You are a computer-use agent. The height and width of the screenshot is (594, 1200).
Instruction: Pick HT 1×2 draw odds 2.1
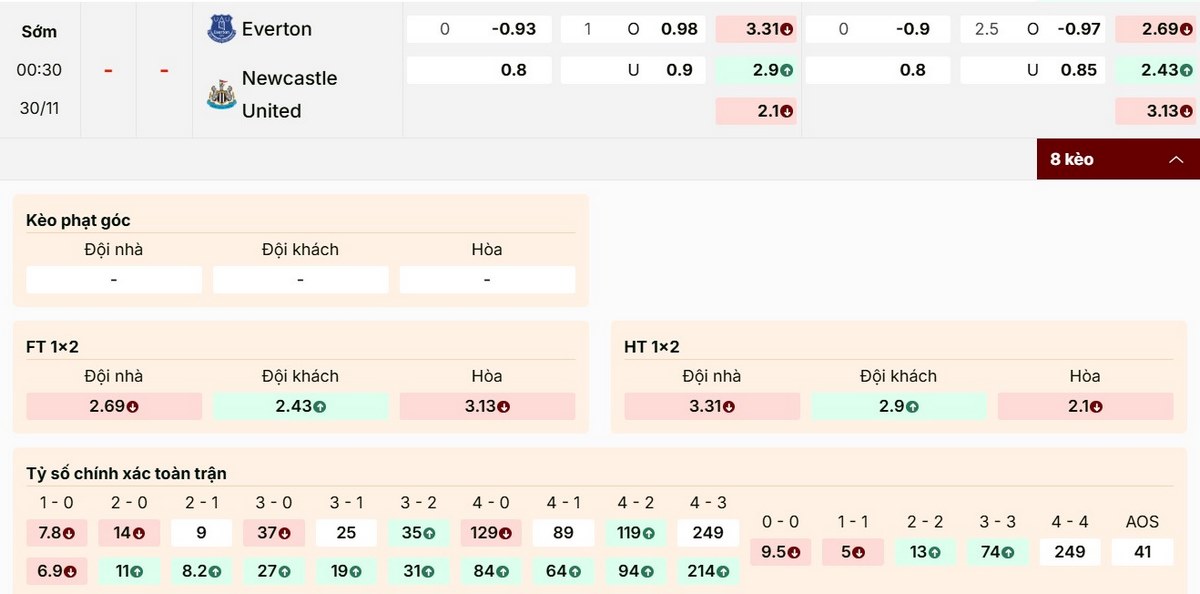pos(1085,407)
